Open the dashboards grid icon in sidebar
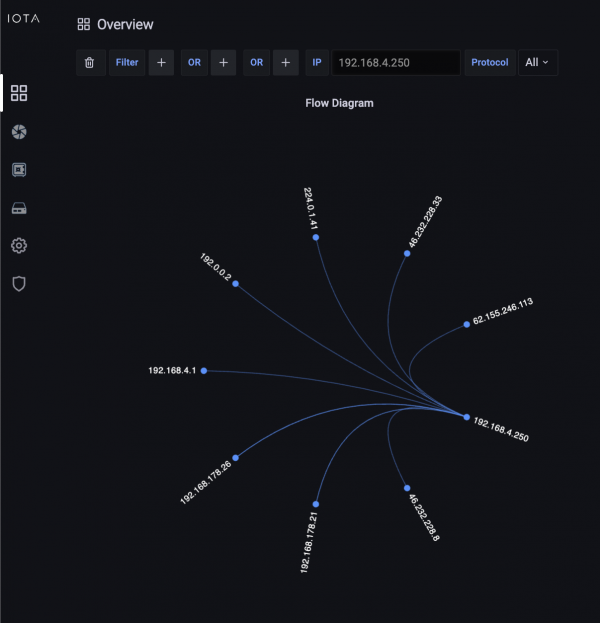Screen dimensions: 600x623 tap(19, 94)
